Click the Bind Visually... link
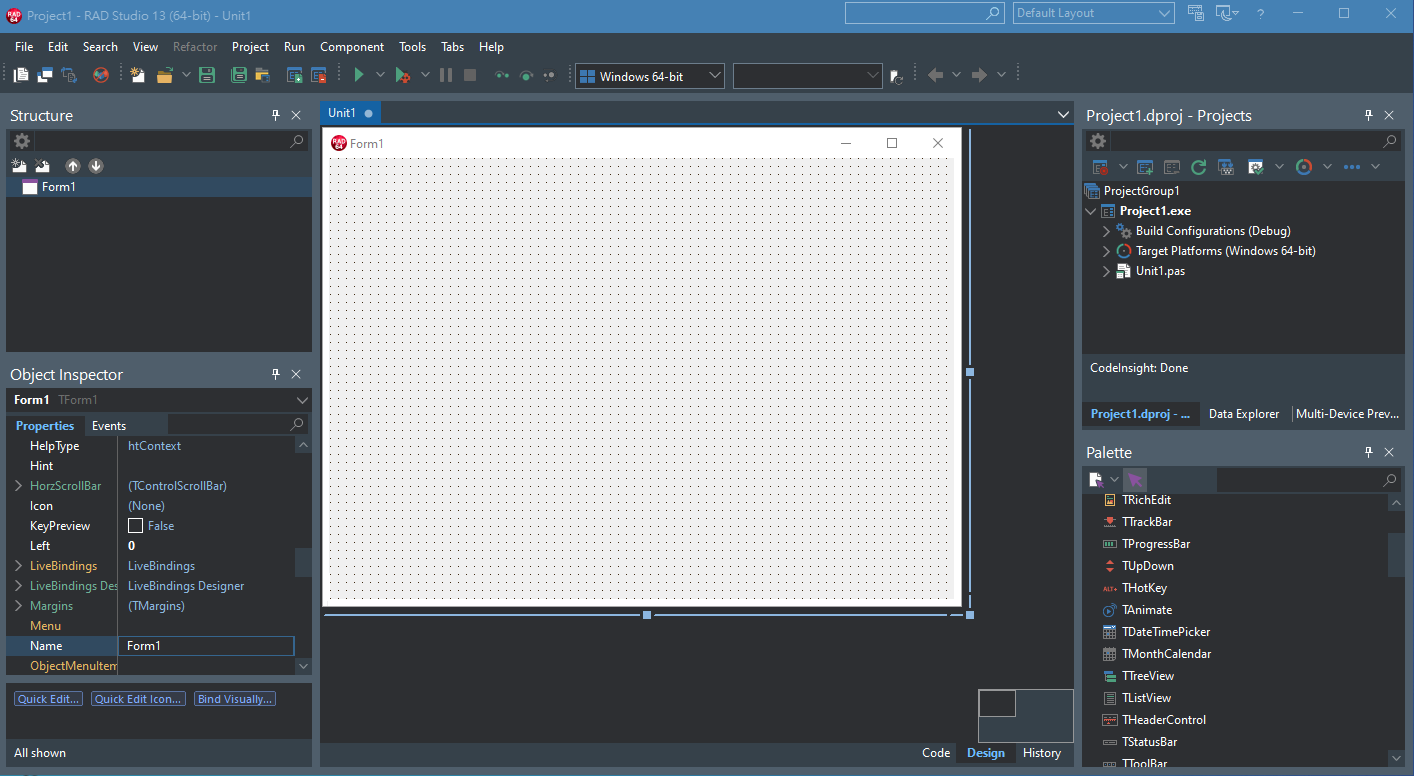 pos(235,699)
